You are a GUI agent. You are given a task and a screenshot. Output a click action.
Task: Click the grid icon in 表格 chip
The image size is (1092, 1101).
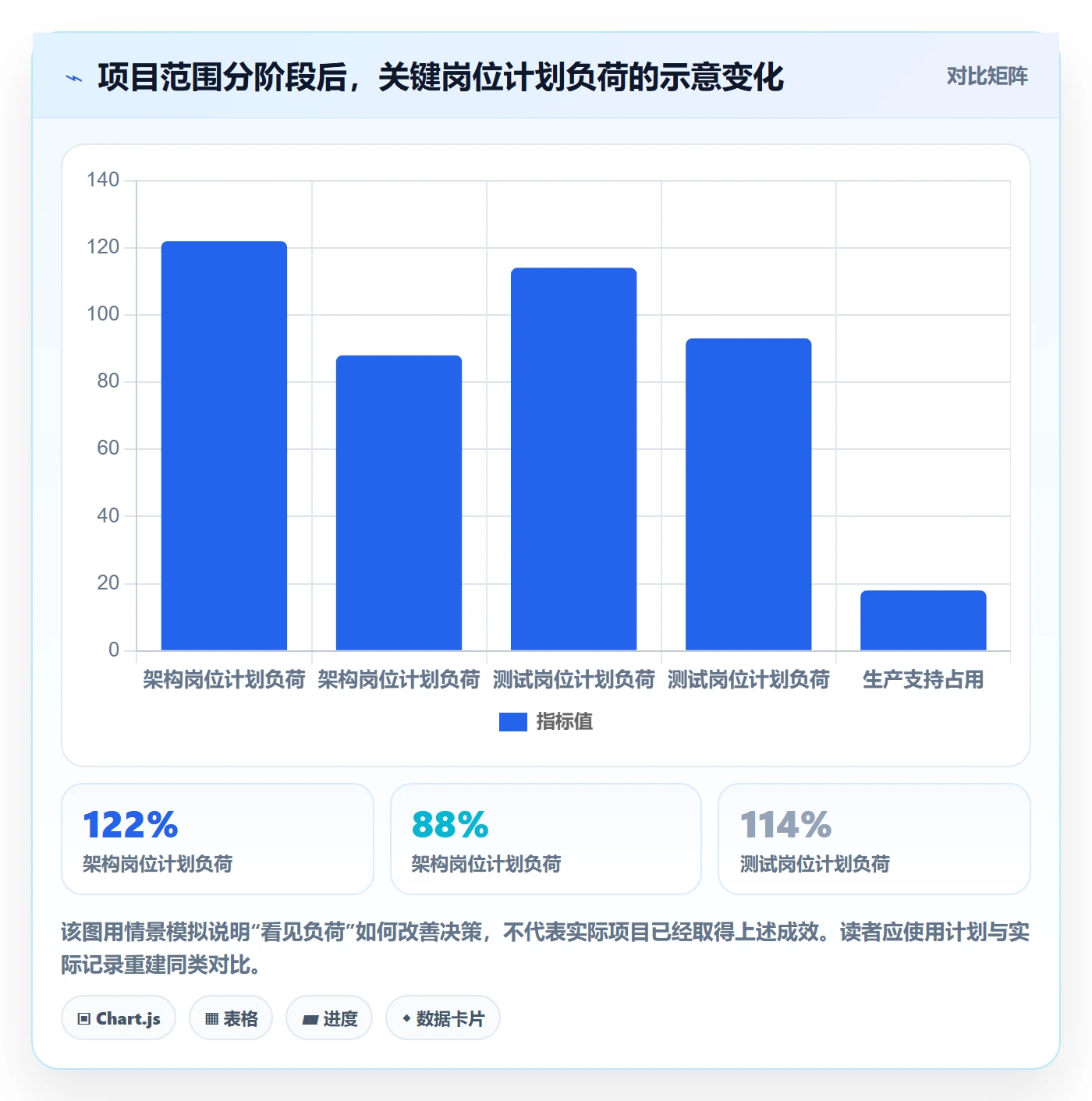211,1018
